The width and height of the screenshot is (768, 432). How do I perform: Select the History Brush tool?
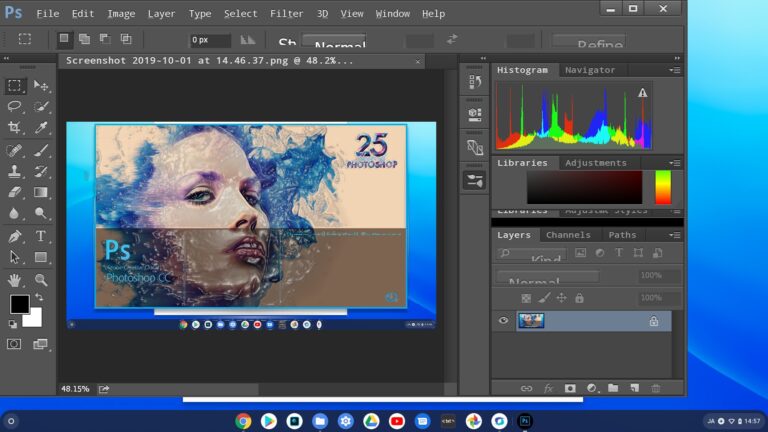pos(41,171)
